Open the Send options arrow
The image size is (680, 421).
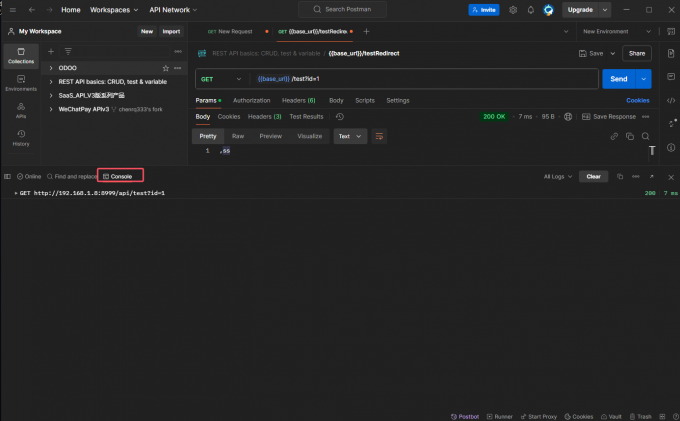click(x=644, y=79)
